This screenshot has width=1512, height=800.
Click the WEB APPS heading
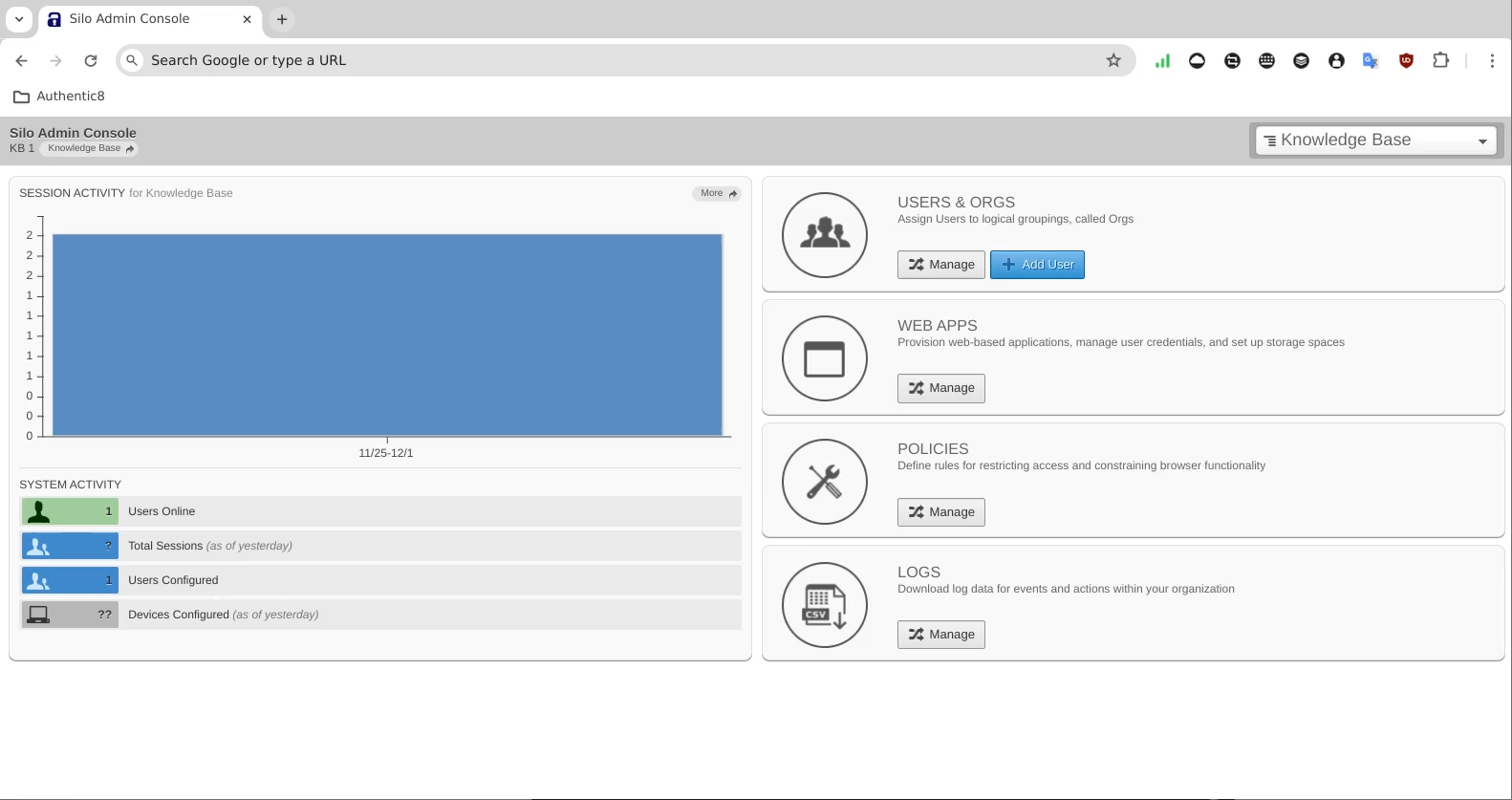coord(937,326)
